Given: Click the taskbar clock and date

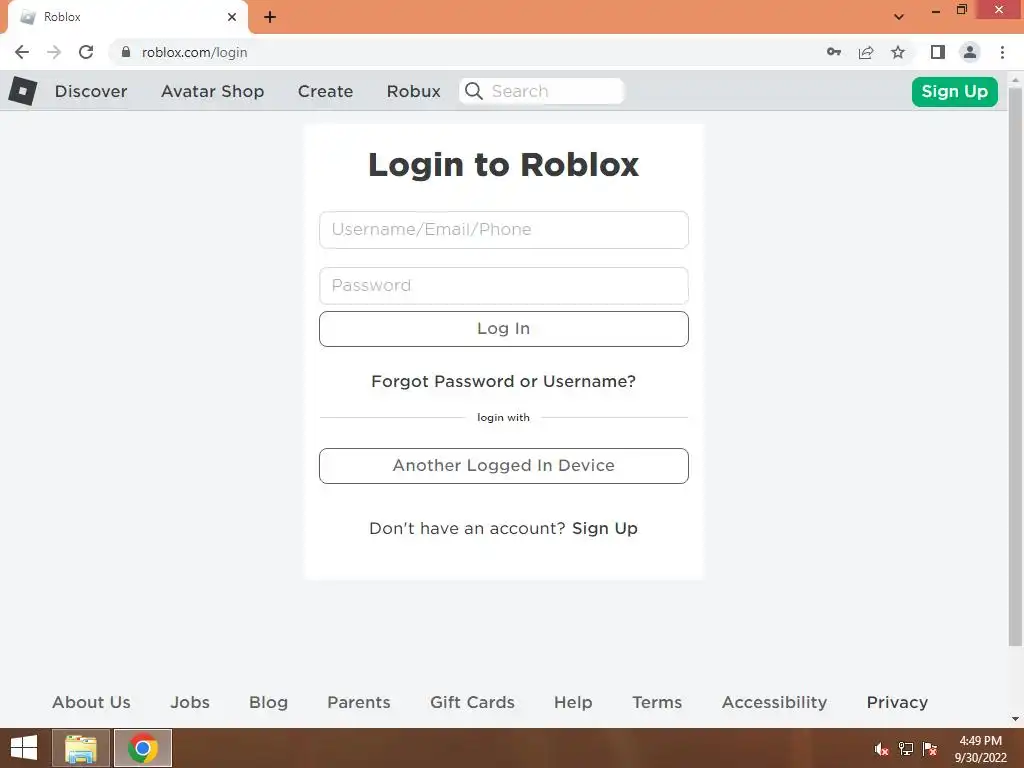Looking at the screenshot, I should [980, 749].
